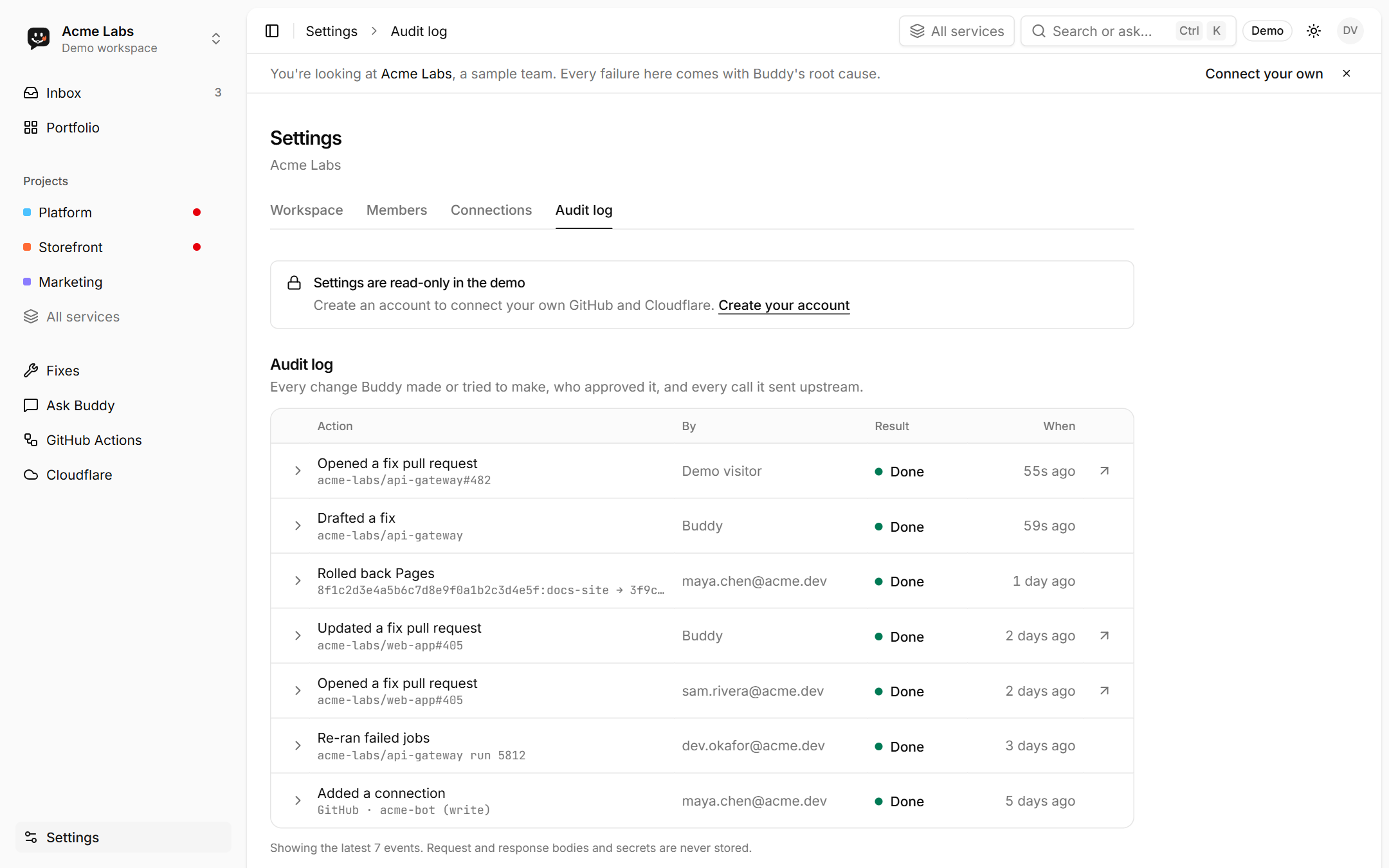The width and height of the screenshot is (1389, 868).
Task: Open the DV user avatar menu
Action: pyautogui.click(x=1350, y=31)
